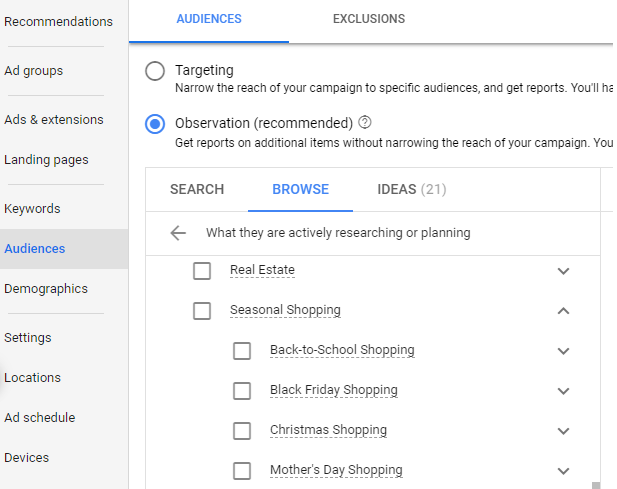Expand Mother's Day Shopping chevron
617x489 pixels.
(563, 471)
